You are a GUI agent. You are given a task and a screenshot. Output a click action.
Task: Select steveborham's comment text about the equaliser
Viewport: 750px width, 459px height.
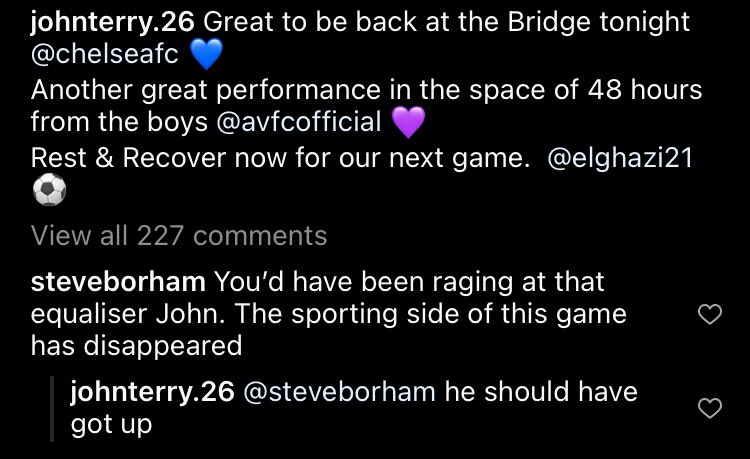329,314
